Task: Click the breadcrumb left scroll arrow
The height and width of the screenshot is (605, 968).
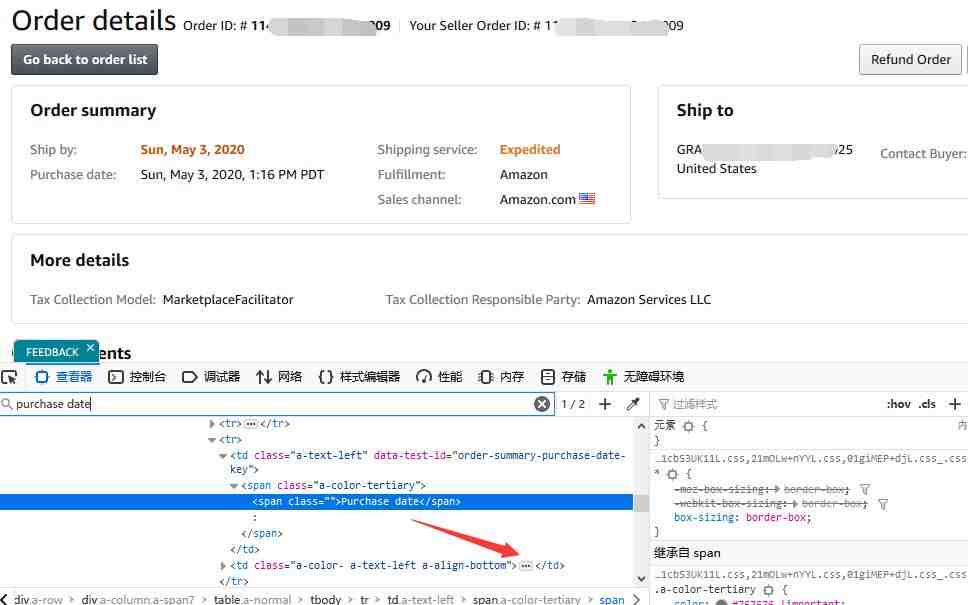Action: [4, 599]
